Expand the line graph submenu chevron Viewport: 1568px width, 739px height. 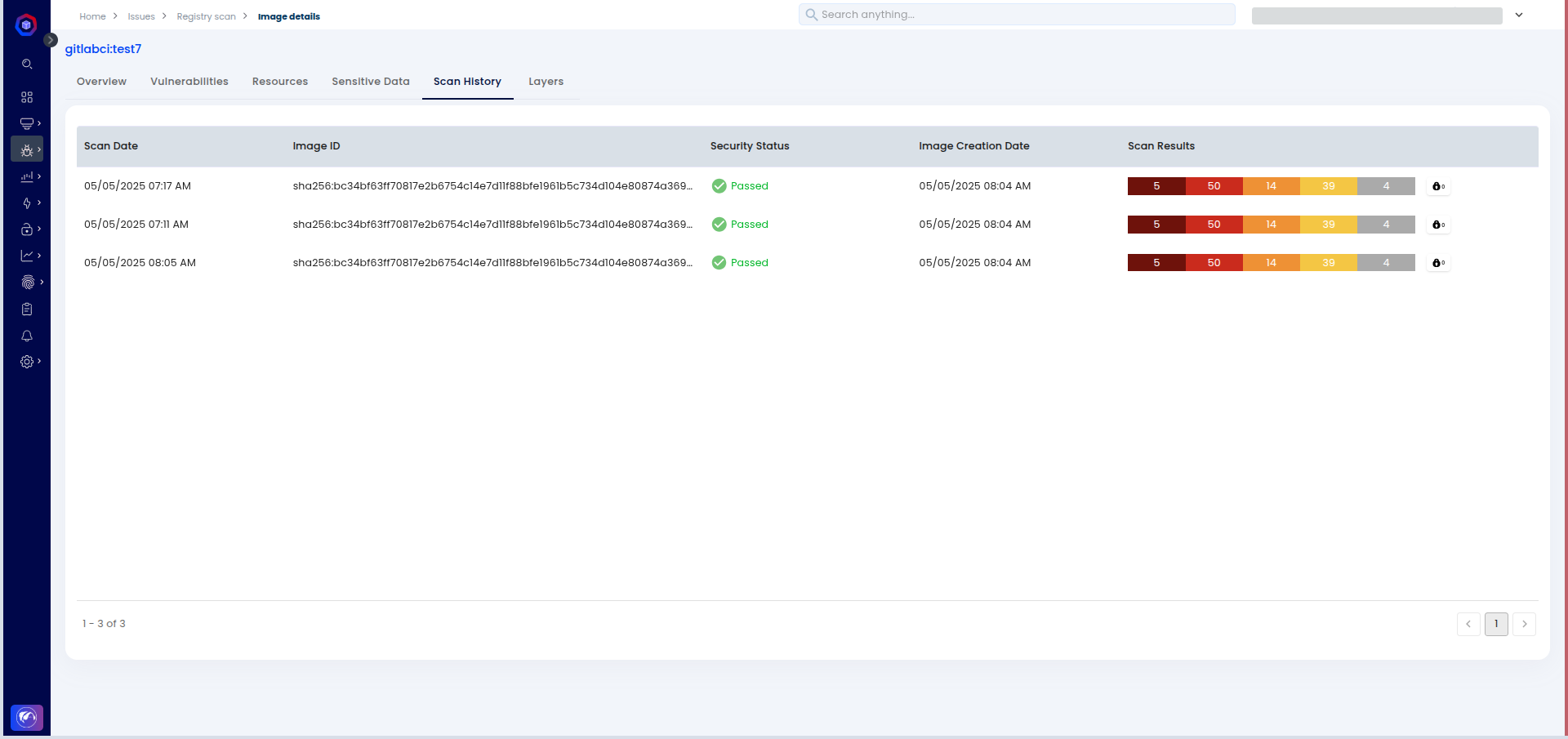39,256
